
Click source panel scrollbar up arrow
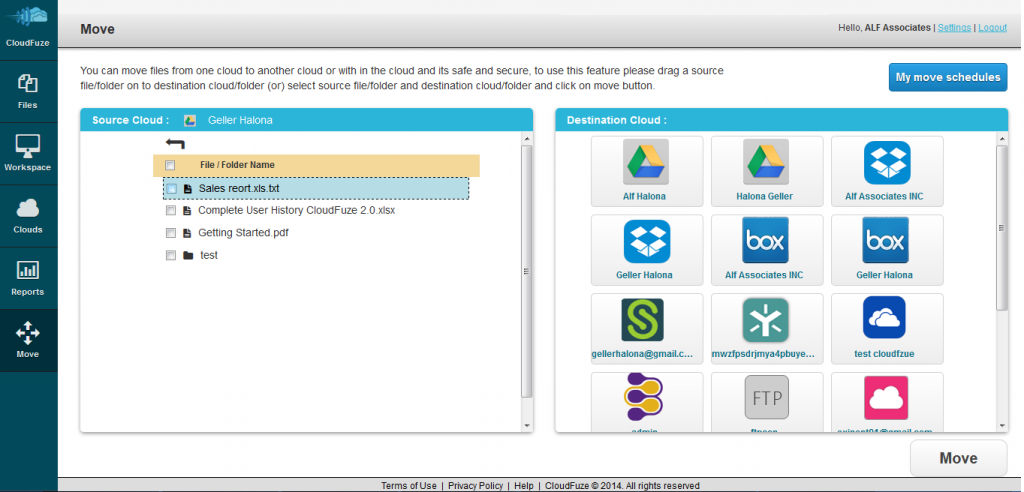527,139
